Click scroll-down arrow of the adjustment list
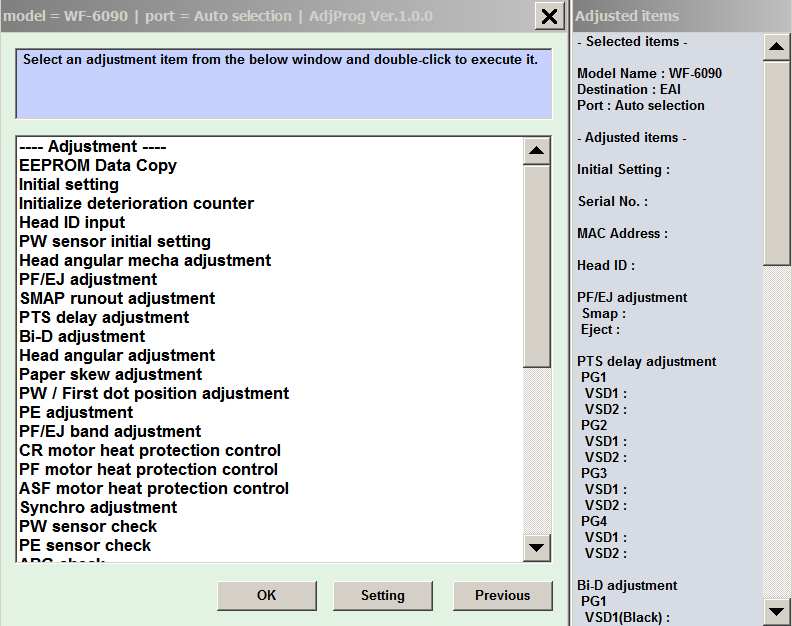 pyautogui.click(x=536, y=547)
